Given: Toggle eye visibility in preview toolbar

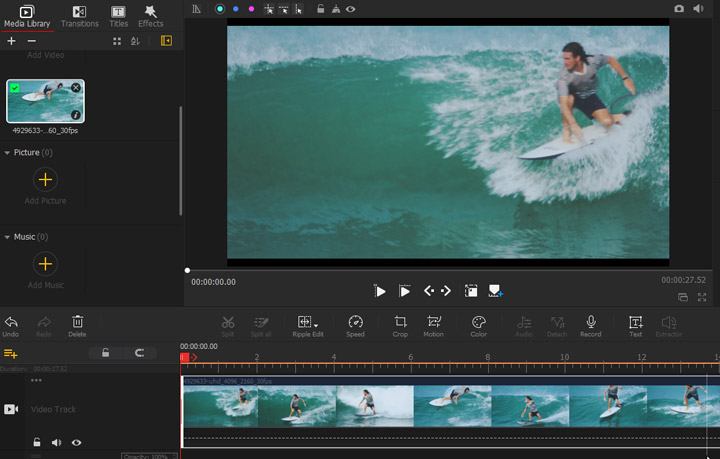Looking at the screenshot, I should click(x=350, y=9).
